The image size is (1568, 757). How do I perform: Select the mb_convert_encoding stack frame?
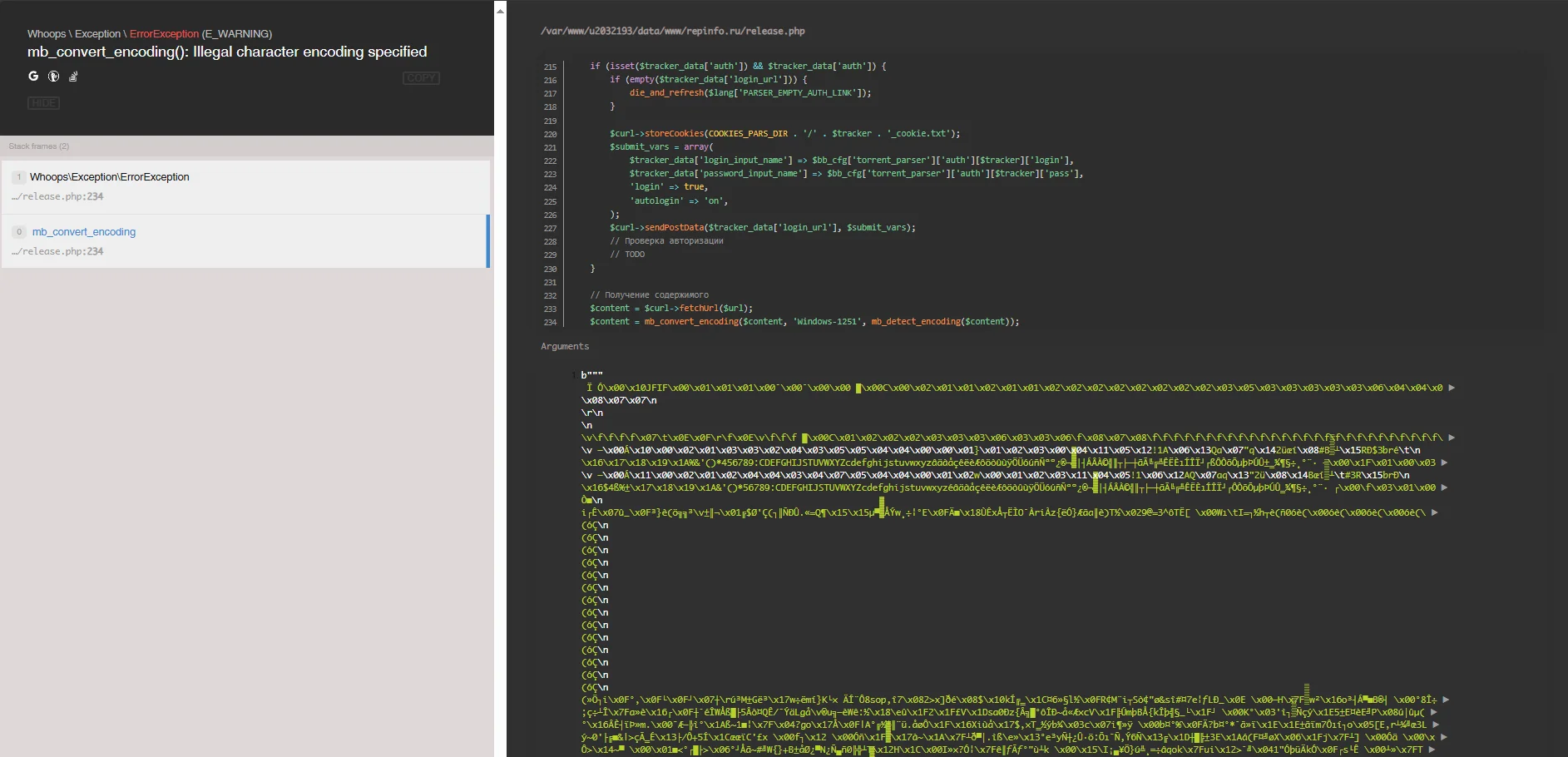[245, 241]
